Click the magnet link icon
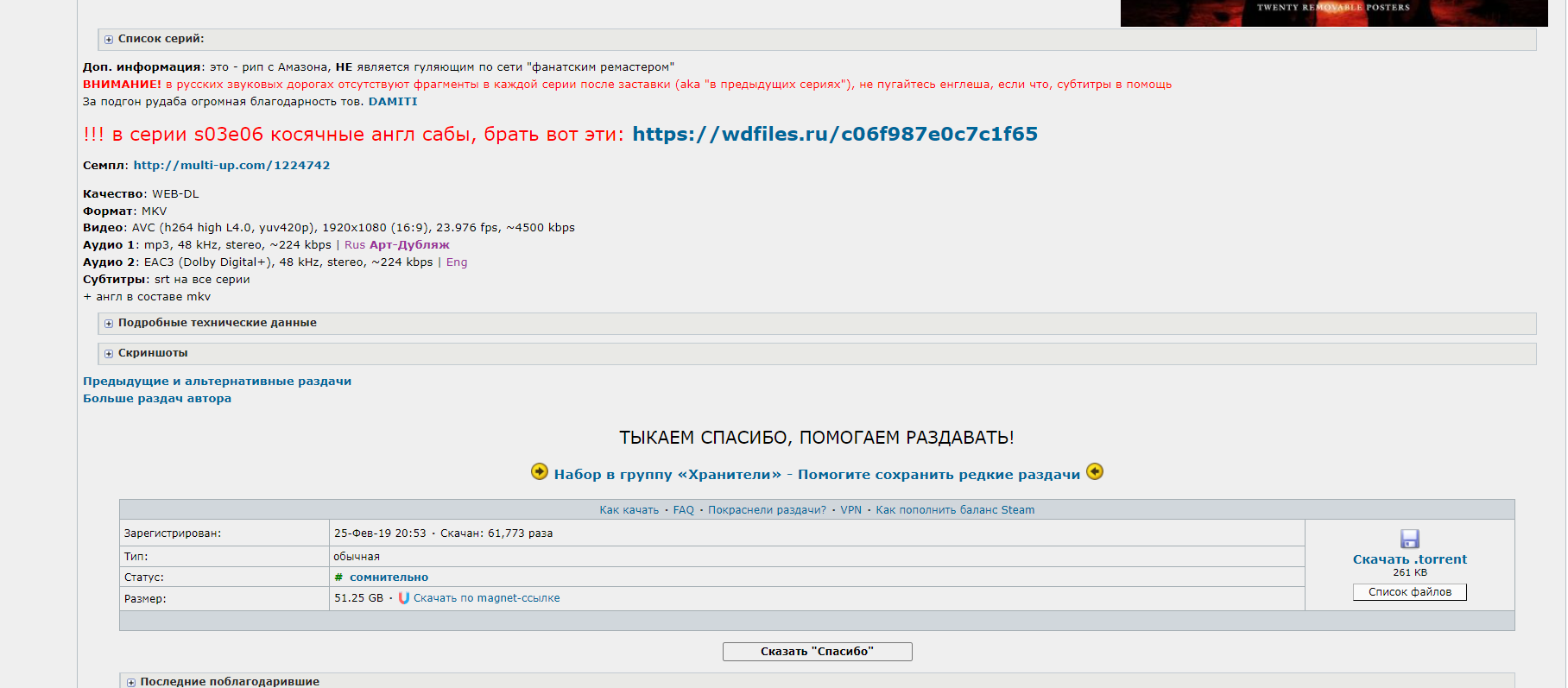 point(403,597)
